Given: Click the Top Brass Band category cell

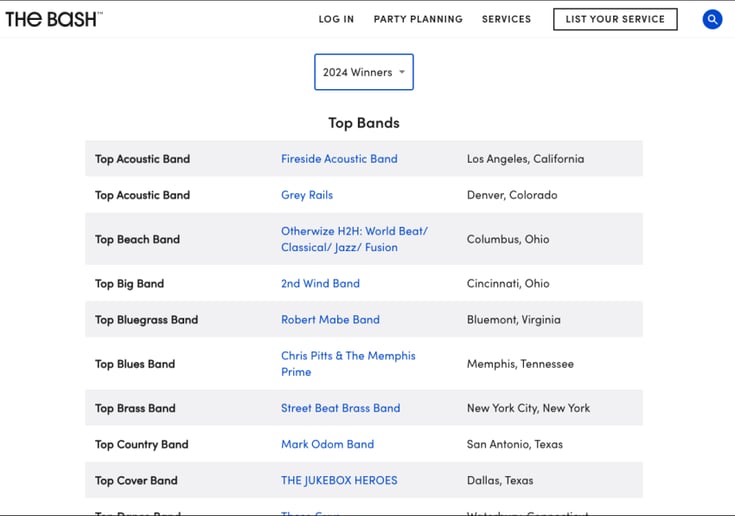Looking at the screenshot, I should coord(135,409).
